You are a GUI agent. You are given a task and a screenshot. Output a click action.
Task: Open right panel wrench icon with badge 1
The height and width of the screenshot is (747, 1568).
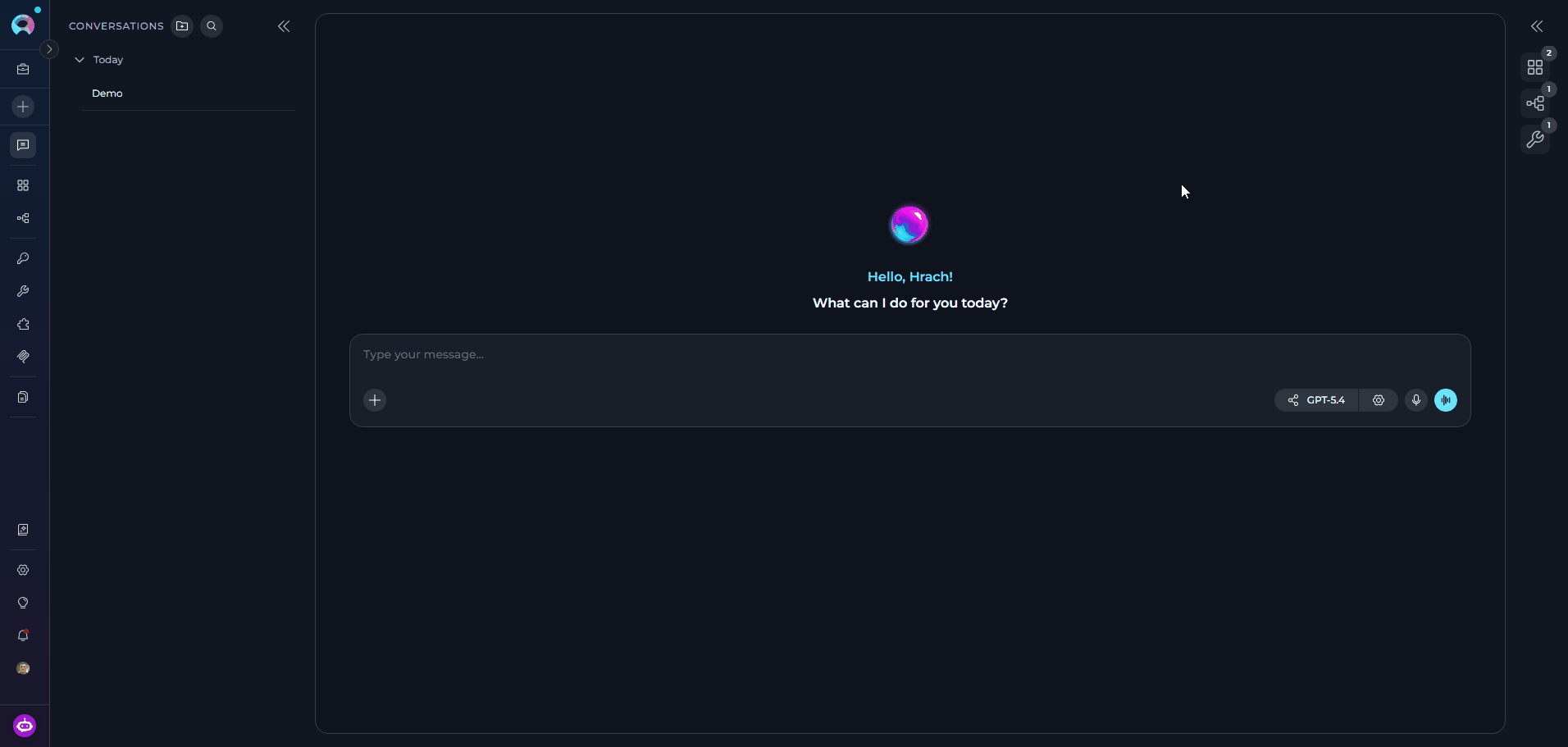tap(1535, 139)
